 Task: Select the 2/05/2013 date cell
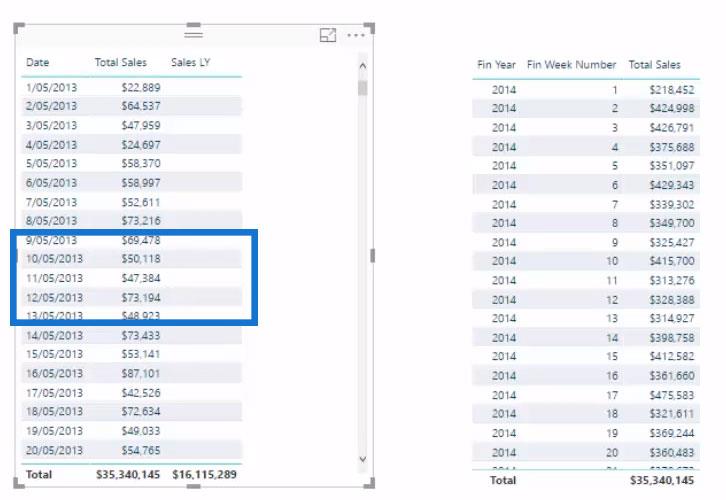pos(51,106)
